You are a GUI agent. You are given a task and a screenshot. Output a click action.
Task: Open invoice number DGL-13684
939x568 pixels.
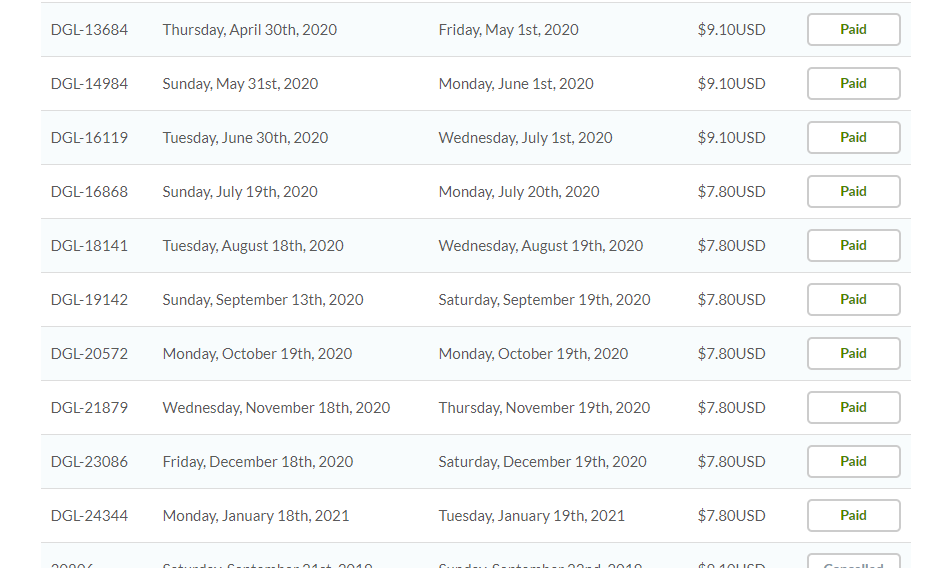(89, 30)
